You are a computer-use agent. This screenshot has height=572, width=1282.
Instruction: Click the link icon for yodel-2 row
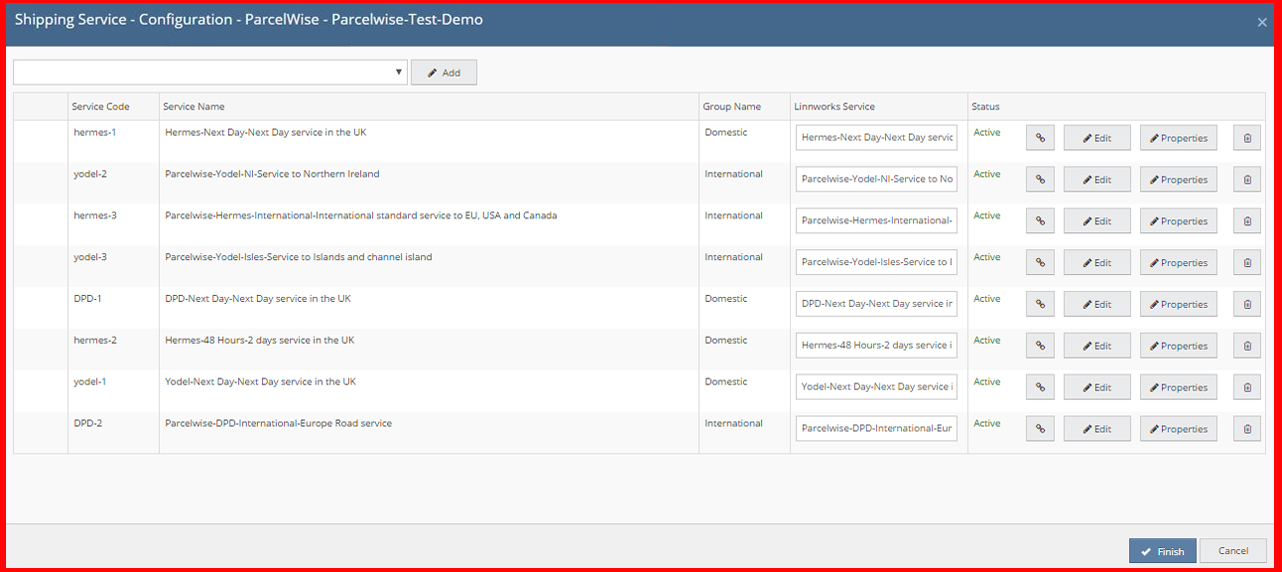tap(1040, 180)
